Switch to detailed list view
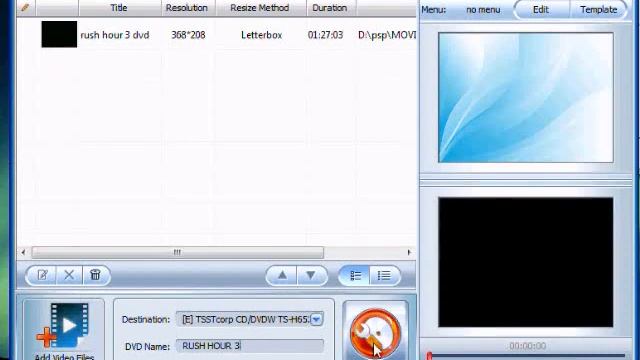This screenshot has width=640, height=360. (384, 276)
